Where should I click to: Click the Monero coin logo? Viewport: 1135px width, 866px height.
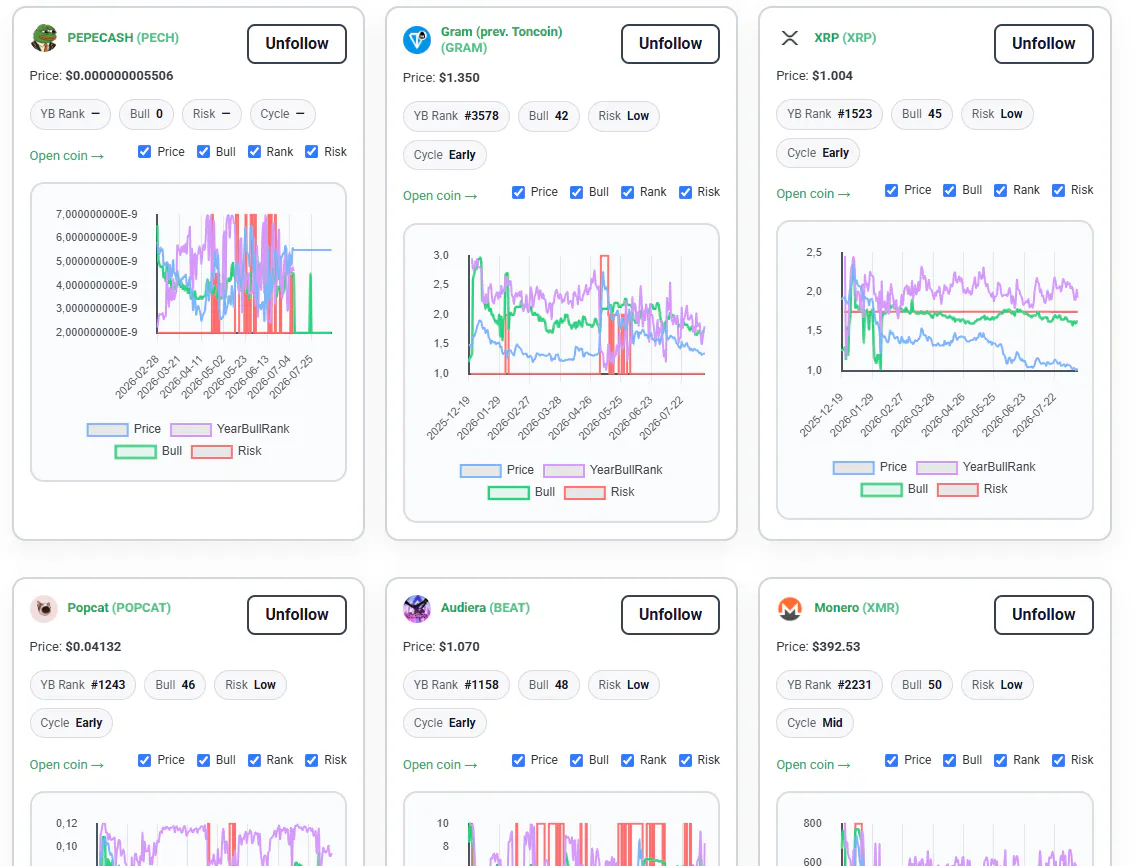click(790, 608)
